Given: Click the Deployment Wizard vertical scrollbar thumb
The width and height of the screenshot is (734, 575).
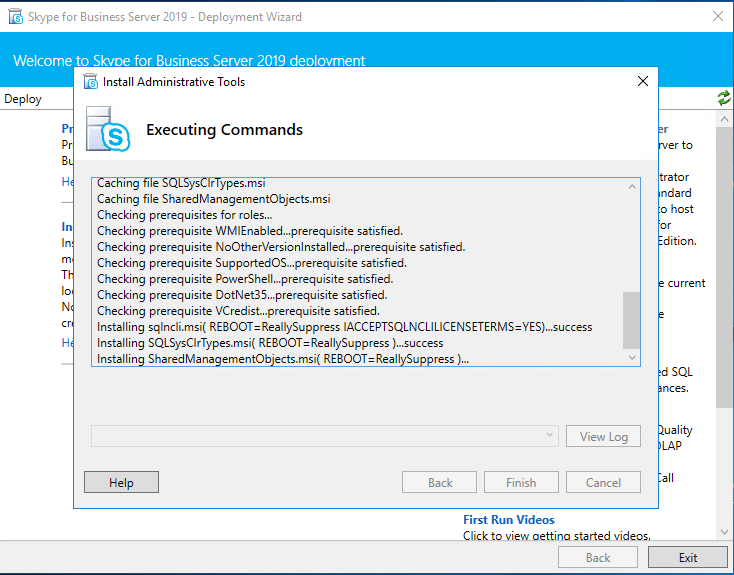Looking at the screenshot, I should tap(724, 268).
